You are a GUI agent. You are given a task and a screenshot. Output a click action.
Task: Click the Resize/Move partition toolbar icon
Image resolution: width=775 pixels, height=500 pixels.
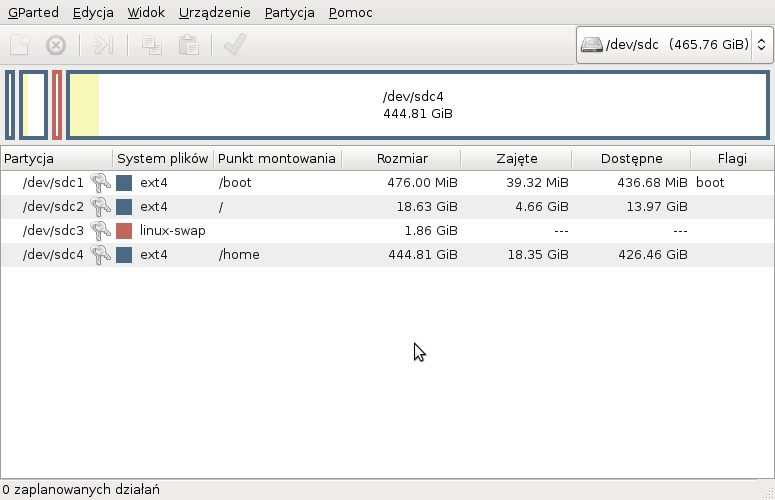(x=103, y=45)
